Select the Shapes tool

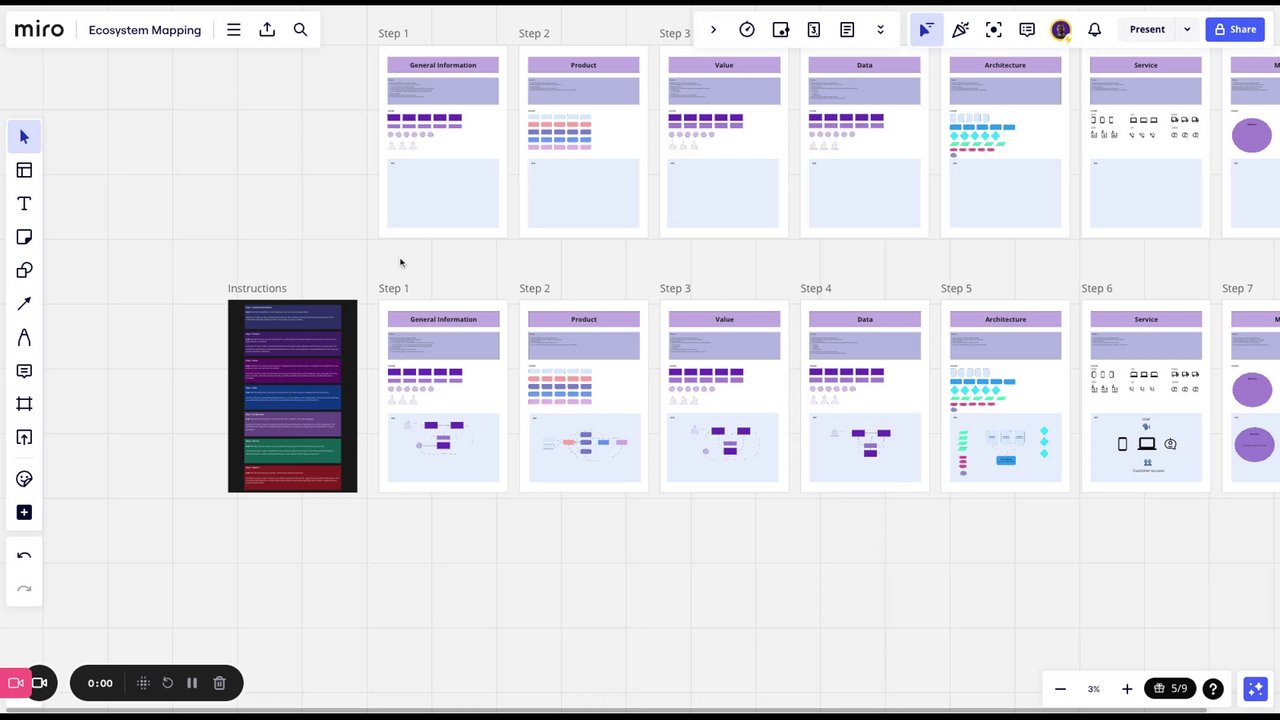(24, 270)
